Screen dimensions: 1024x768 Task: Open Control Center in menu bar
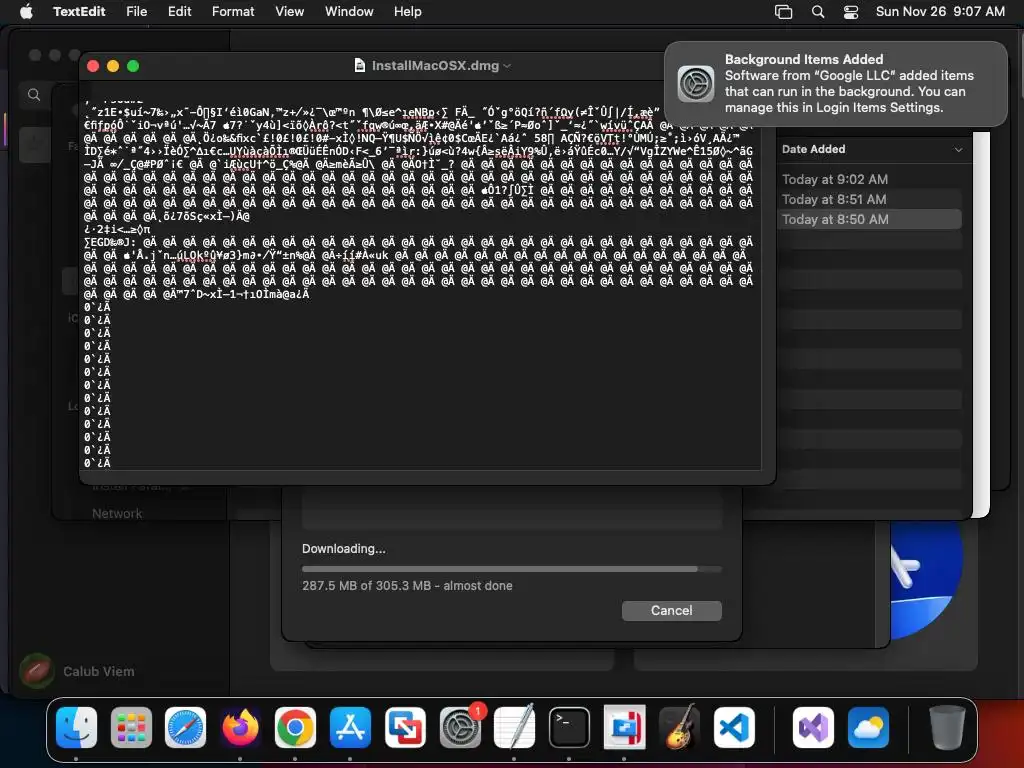(851, 12)
